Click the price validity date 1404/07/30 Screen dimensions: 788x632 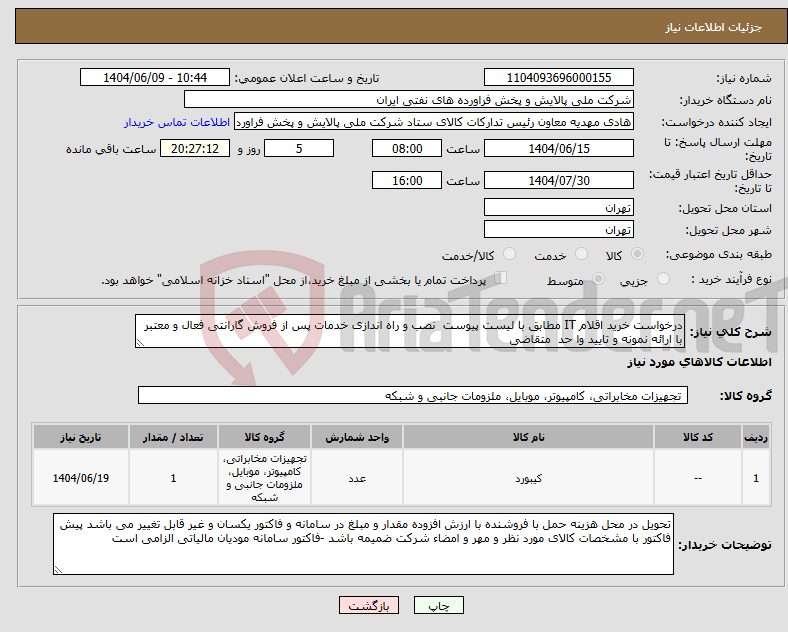coord(558,180)
